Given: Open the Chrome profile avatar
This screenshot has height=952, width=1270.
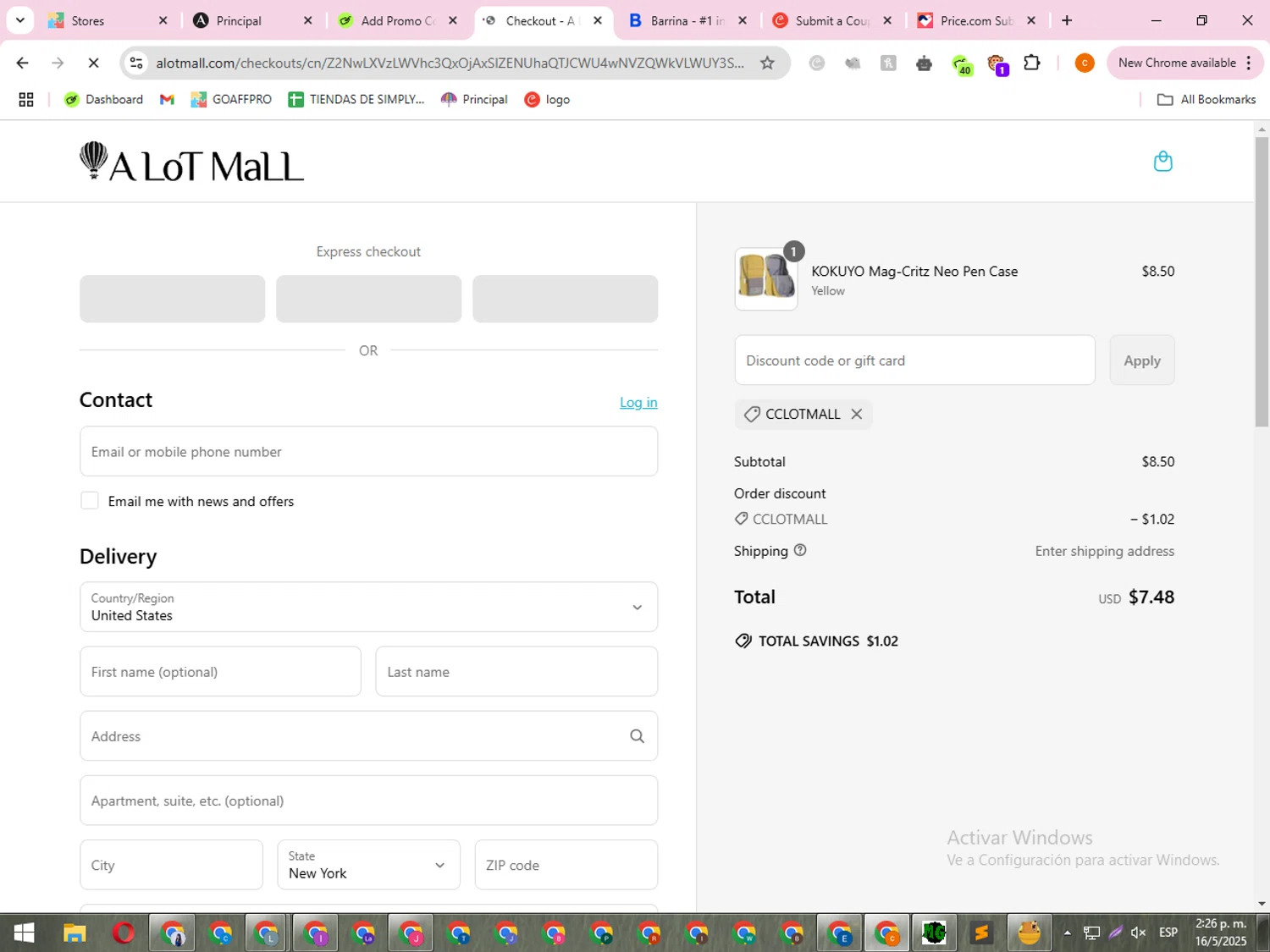Looking at the screenshot, I should click(1085, 63).
